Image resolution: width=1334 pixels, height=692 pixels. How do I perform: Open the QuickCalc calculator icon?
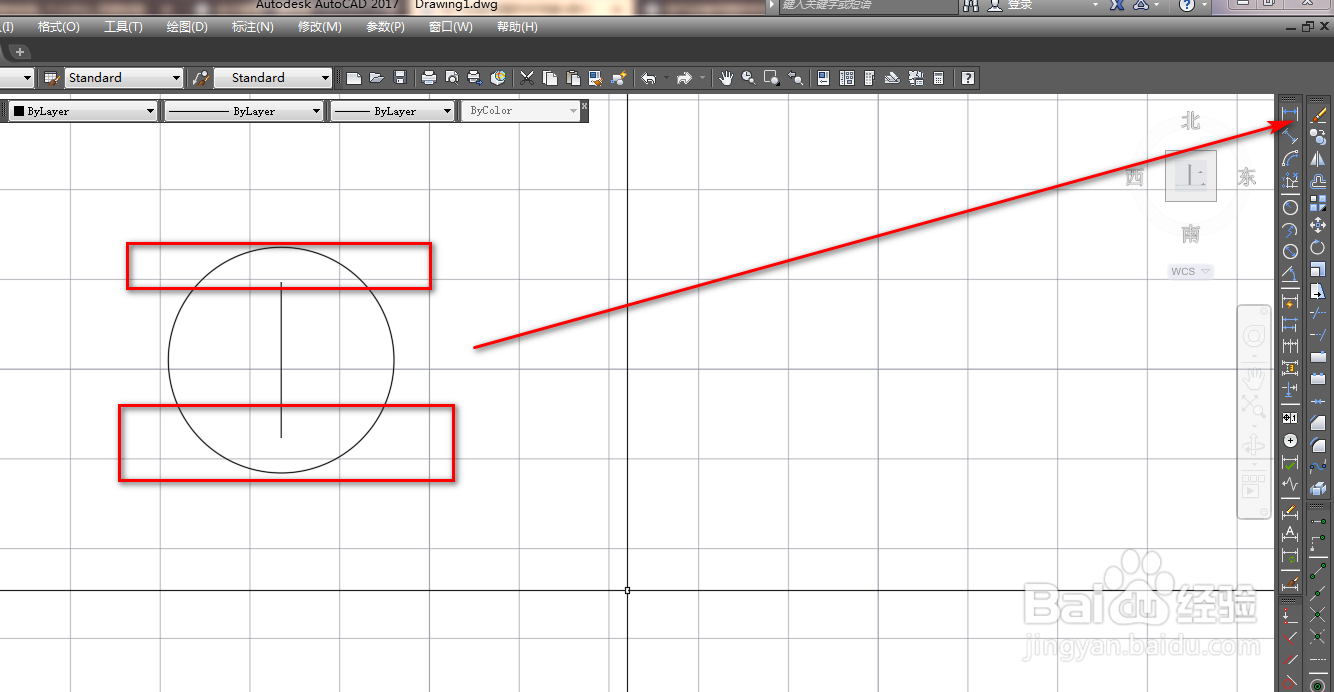pyautogui.click(x=938, y=78)
